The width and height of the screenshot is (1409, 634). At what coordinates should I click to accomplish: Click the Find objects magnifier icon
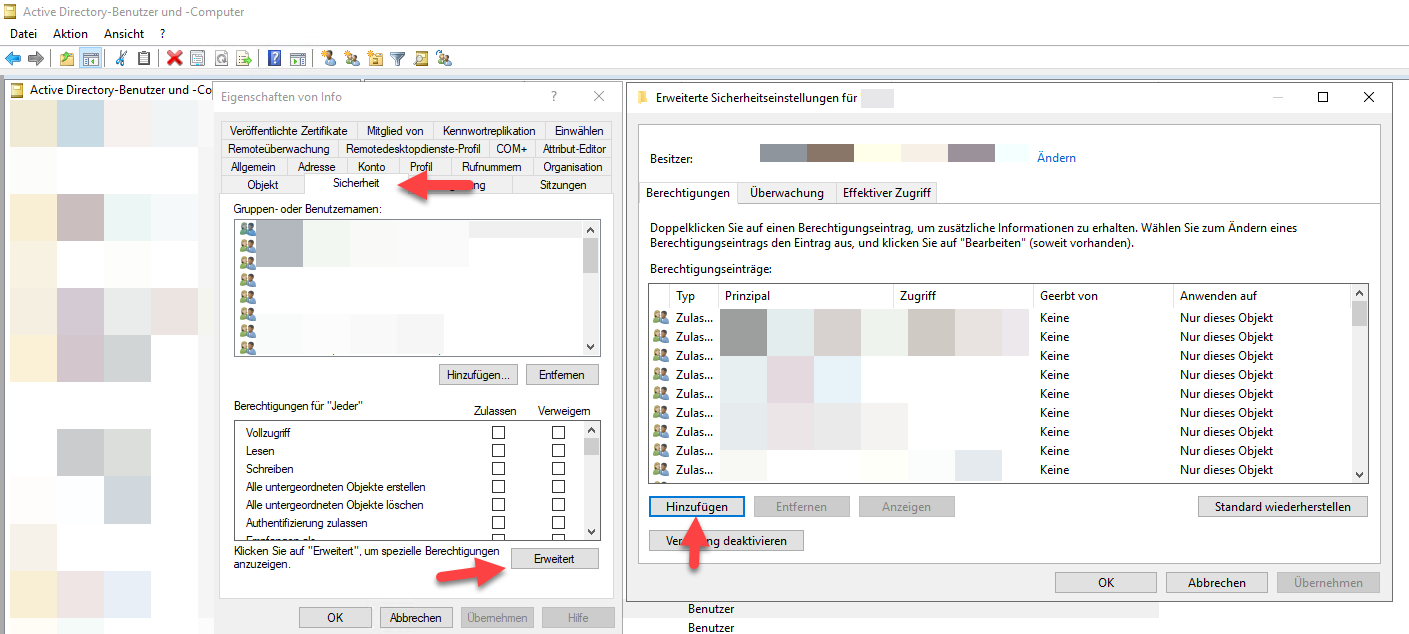click(421, 58)
